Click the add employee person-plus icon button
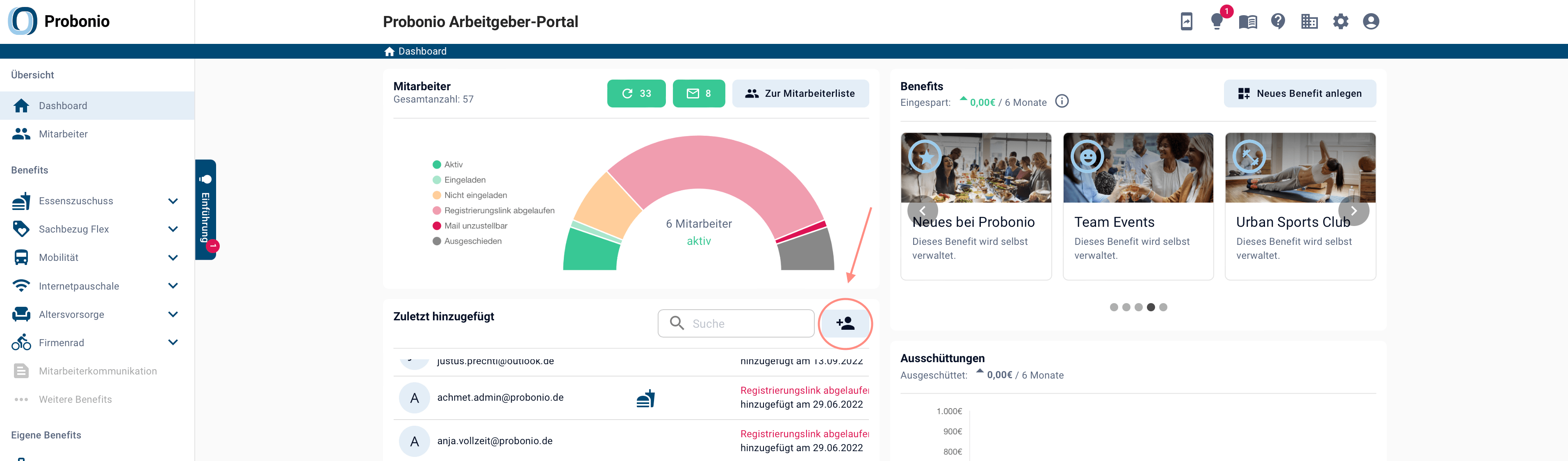The width and height of the screenshot is (1568, 461). [846, 323]
